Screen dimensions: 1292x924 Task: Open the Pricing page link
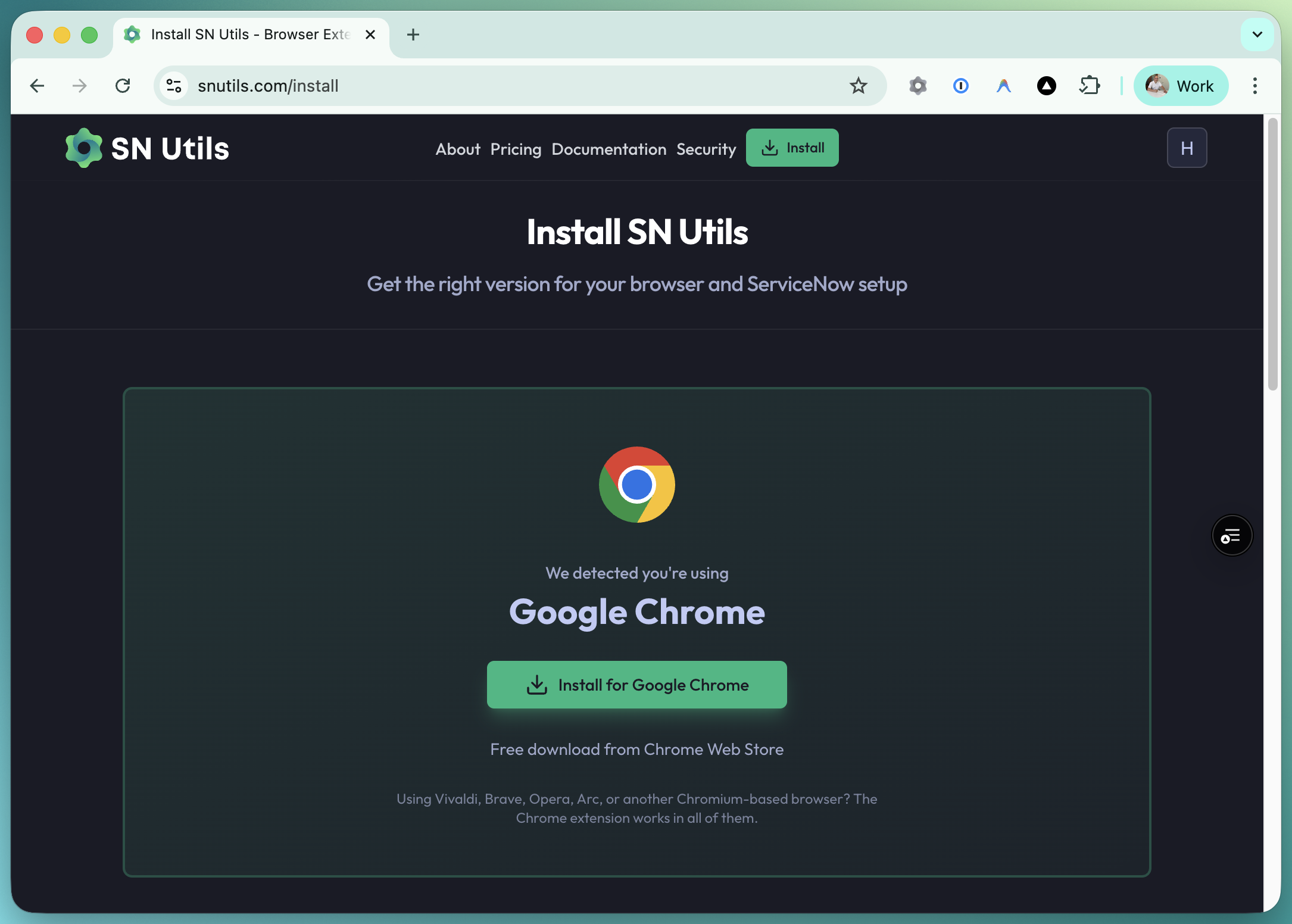516,149
